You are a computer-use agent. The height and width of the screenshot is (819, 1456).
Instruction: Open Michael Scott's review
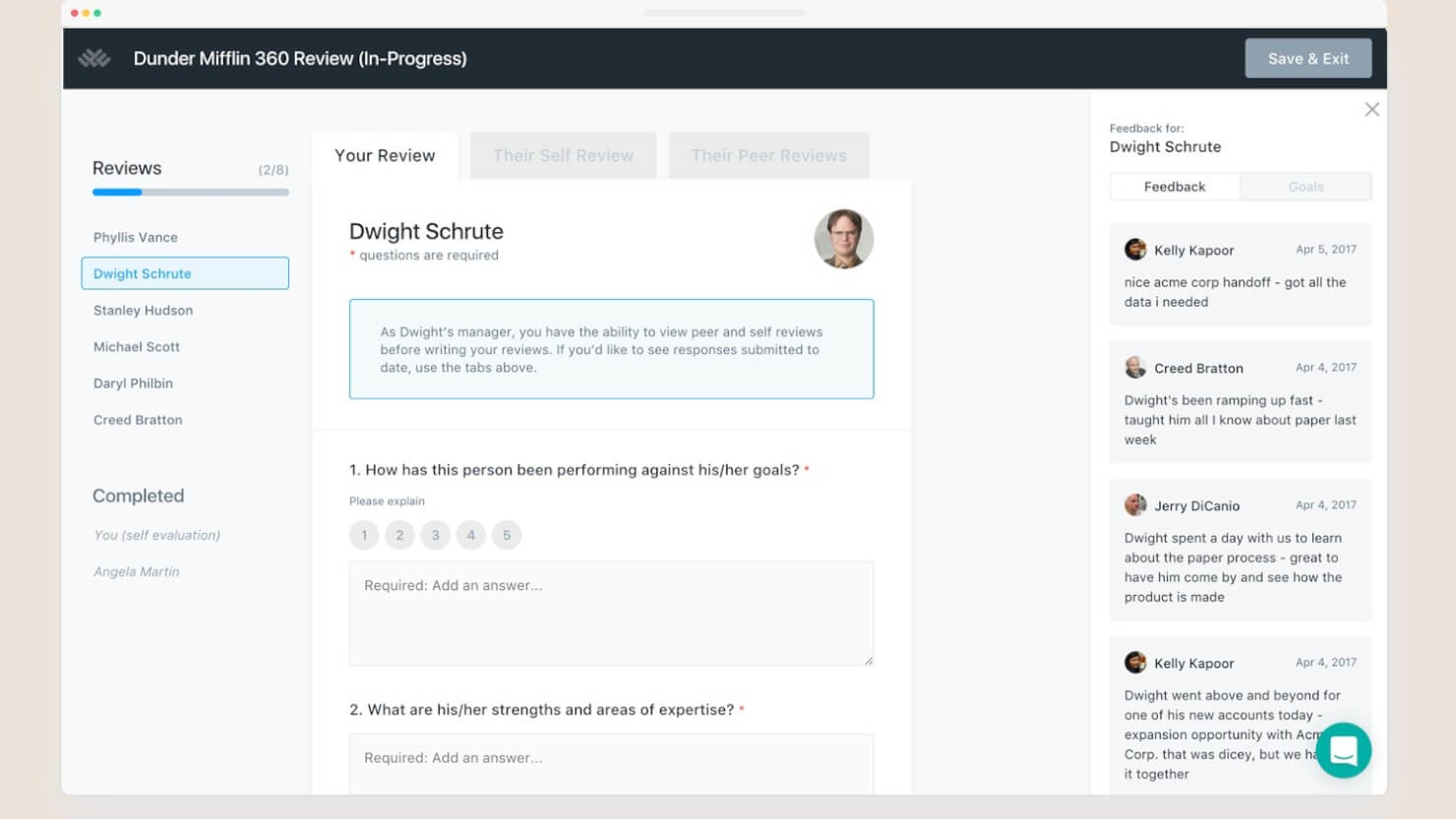137,346
